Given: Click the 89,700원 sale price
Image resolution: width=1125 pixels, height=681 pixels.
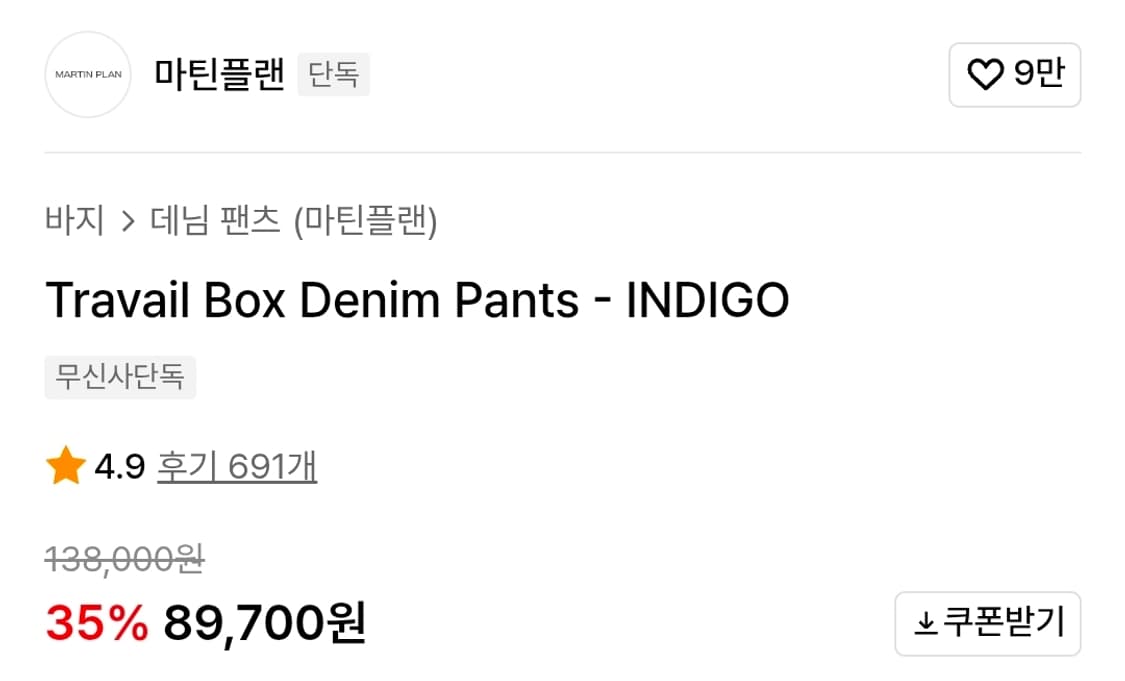Looking at the screenshot, I should click(265, 623).
